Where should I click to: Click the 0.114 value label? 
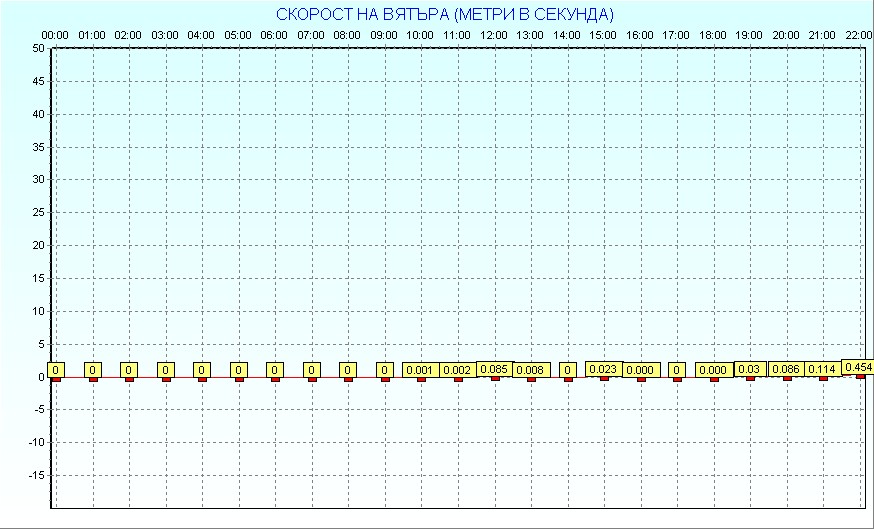point(822,369)
